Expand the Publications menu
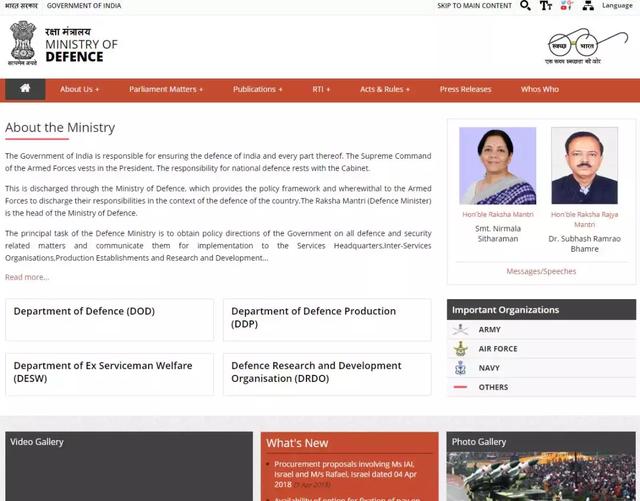Image resolution: width=640 pixels, height=501 pixels. click(257, 89)
